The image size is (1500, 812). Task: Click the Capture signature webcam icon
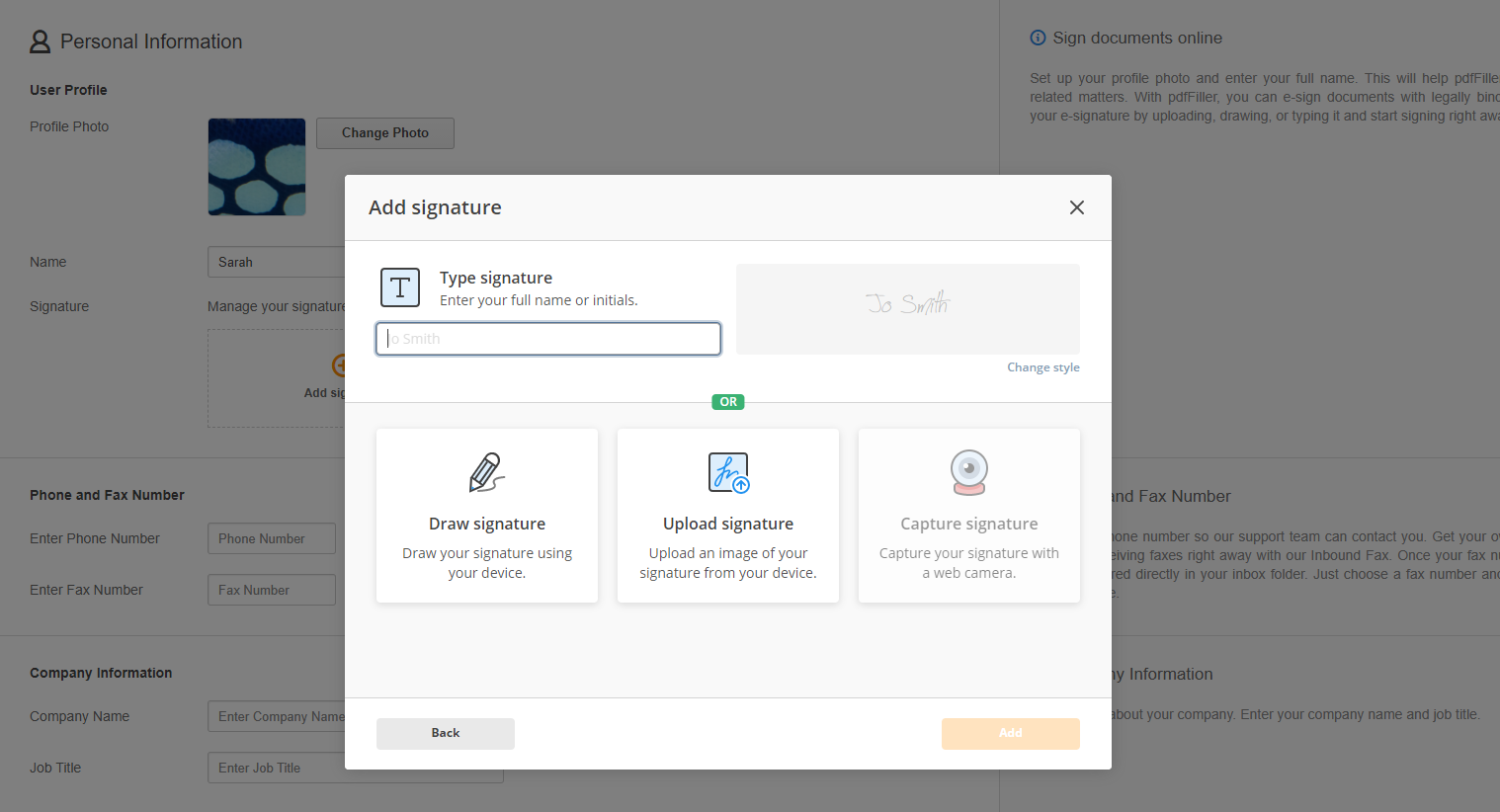coord(968,472)
